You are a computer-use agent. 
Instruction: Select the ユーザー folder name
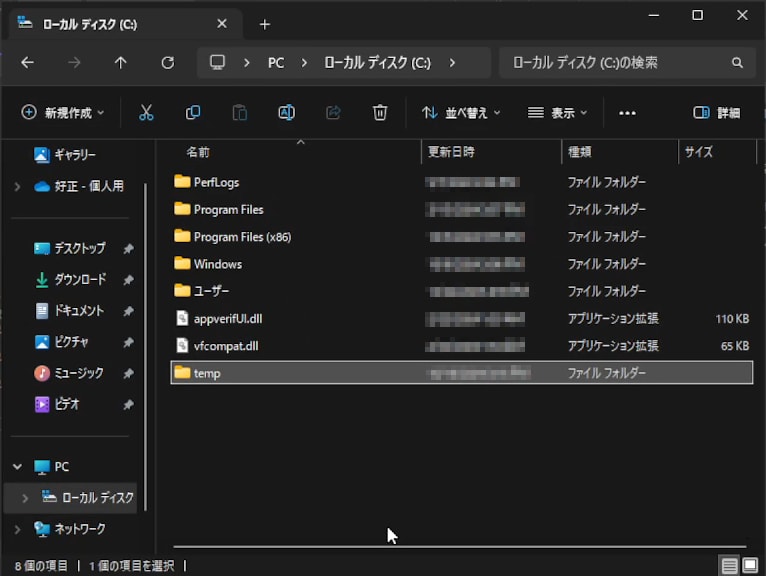tap(211, 291)
